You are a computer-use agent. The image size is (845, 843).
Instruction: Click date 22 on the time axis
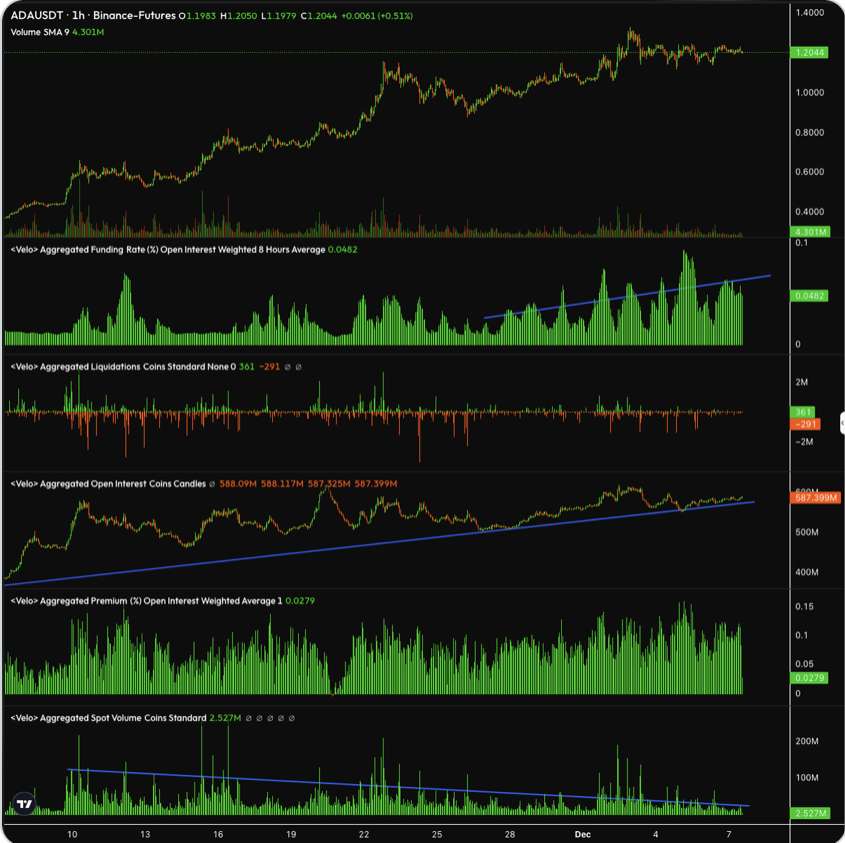(x=364, y=834)
